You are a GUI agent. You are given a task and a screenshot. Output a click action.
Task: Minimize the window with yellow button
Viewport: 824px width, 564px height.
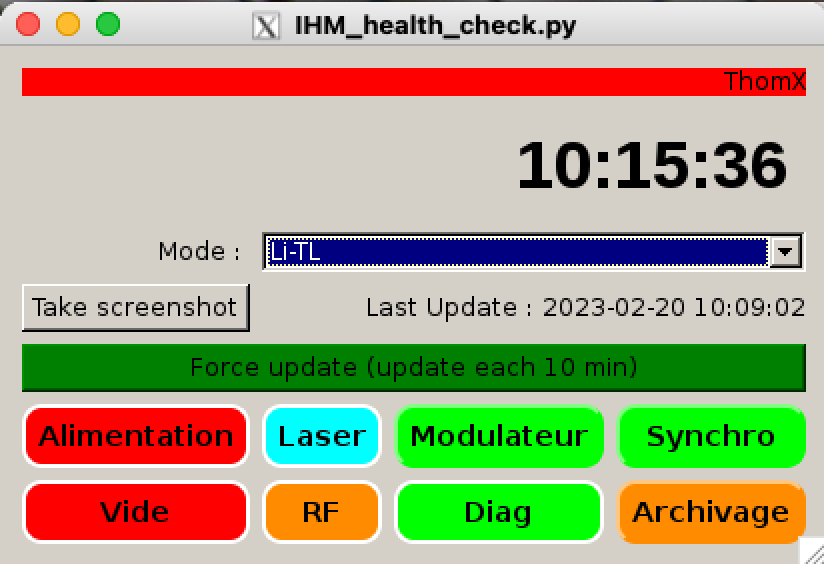tap(68, 25)
